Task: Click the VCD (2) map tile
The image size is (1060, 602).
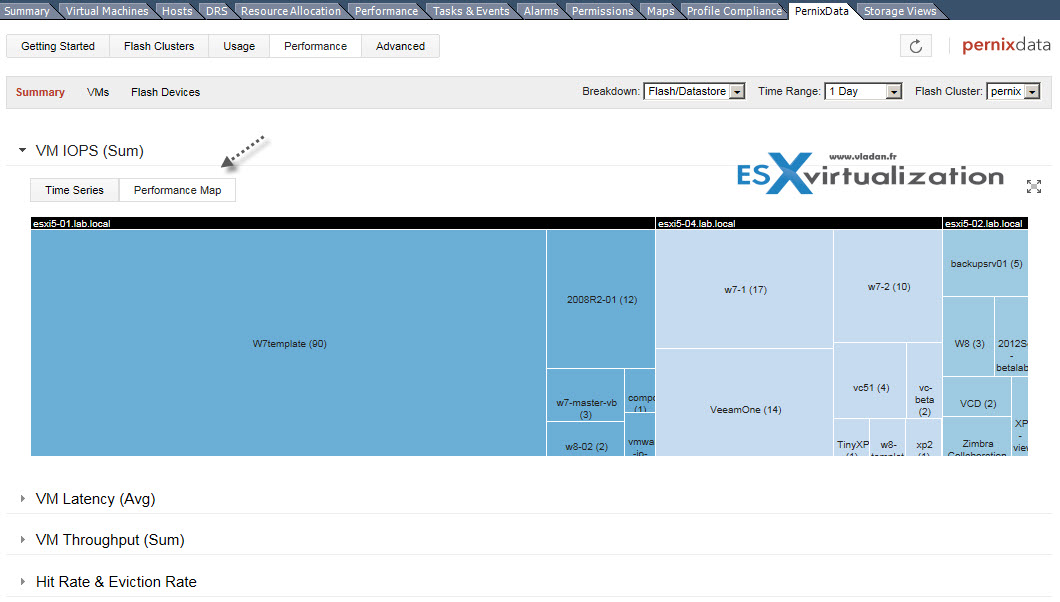Action: 977,397
